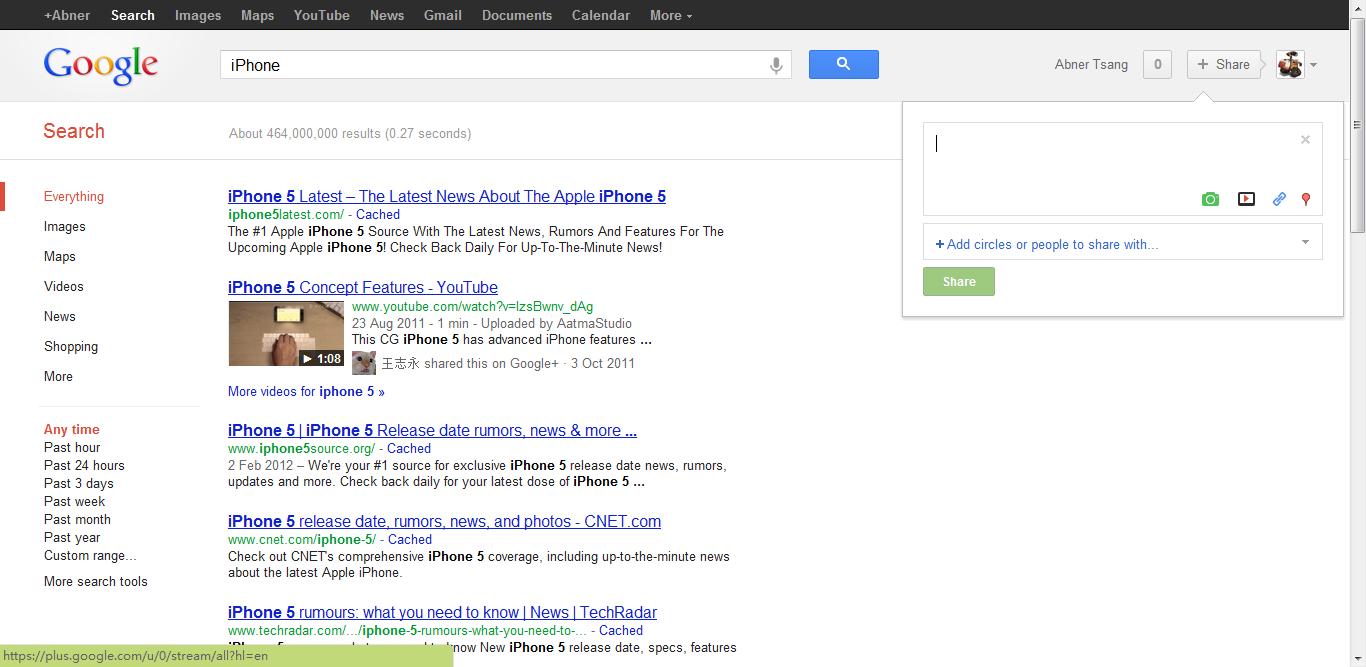Screen dimensions: 1366x667
Task: Open iPhone 5 release date rumors result
Action: 432,430
